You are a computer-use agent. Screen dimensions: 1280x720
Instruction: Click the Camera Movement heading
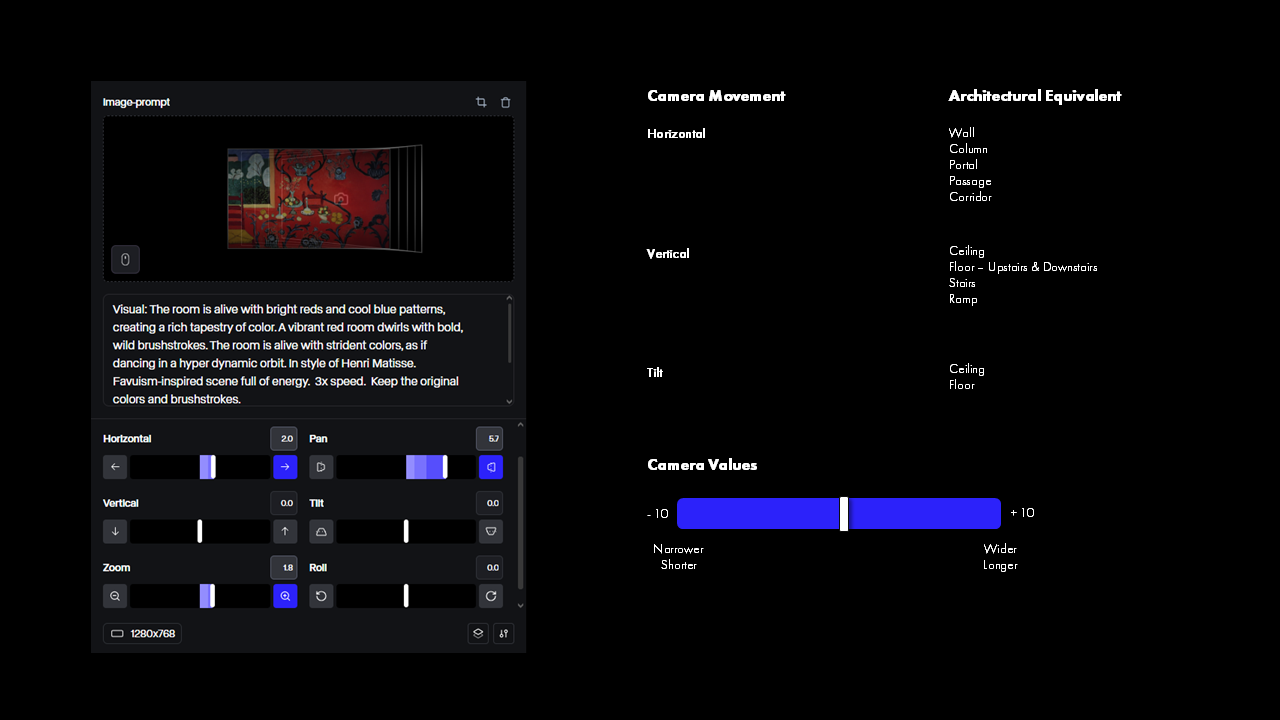716,96
